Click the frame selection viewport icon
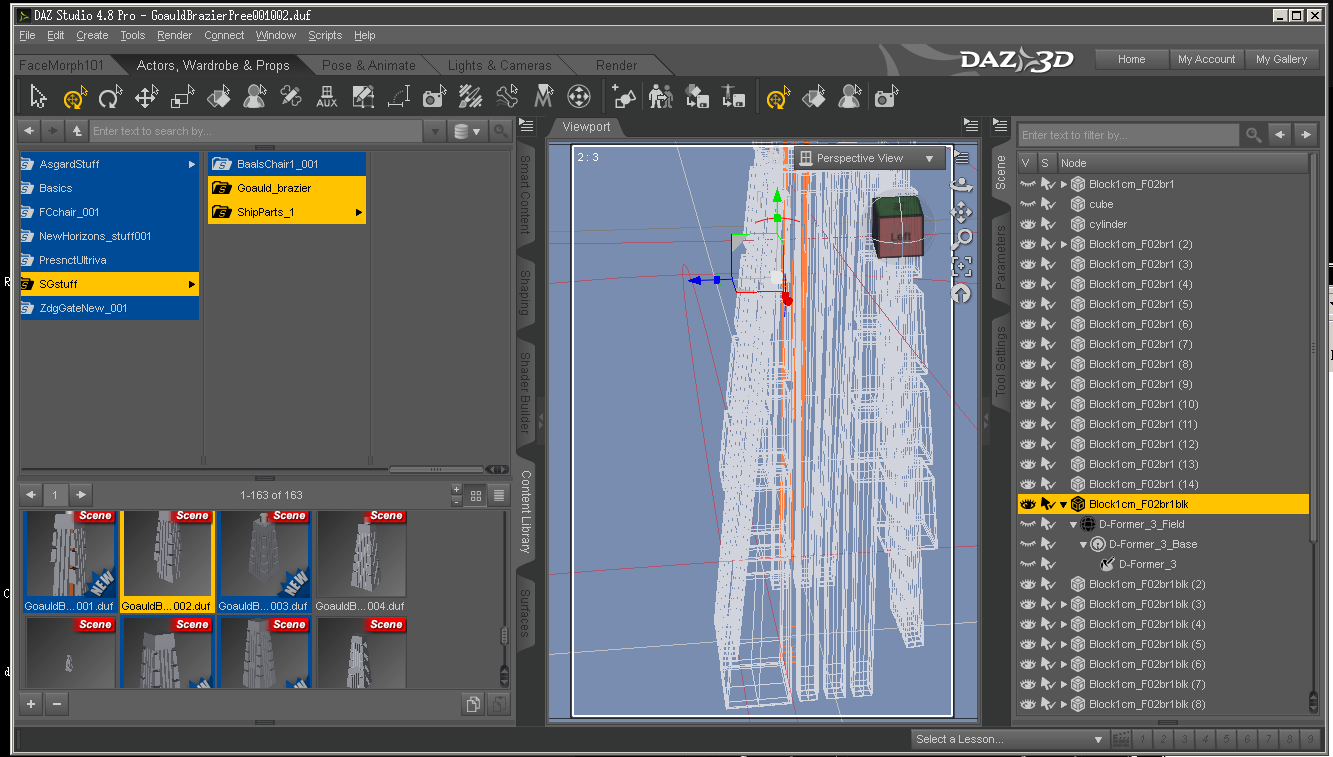 pos(962,265)
